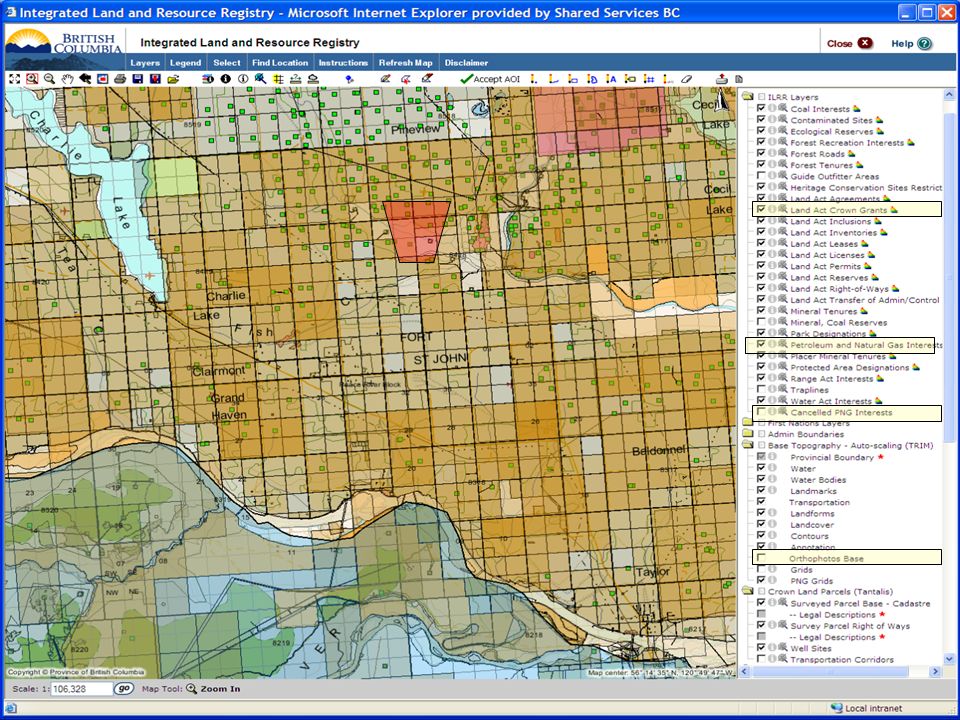Click the blue floppy disk save icon
The height and width of the screenshot is (720, 960).
pos(138,79)
